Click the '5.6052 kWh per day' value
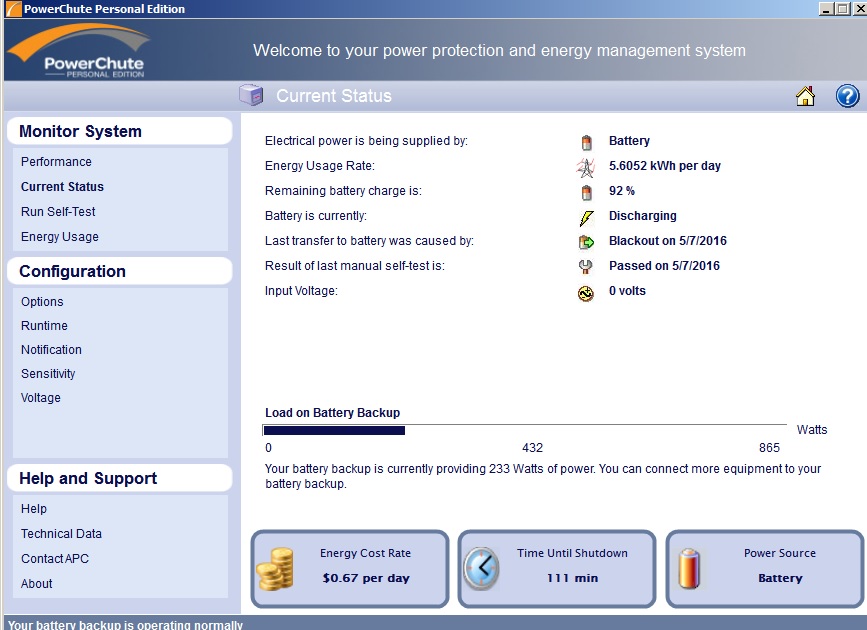 click(665, 165)
